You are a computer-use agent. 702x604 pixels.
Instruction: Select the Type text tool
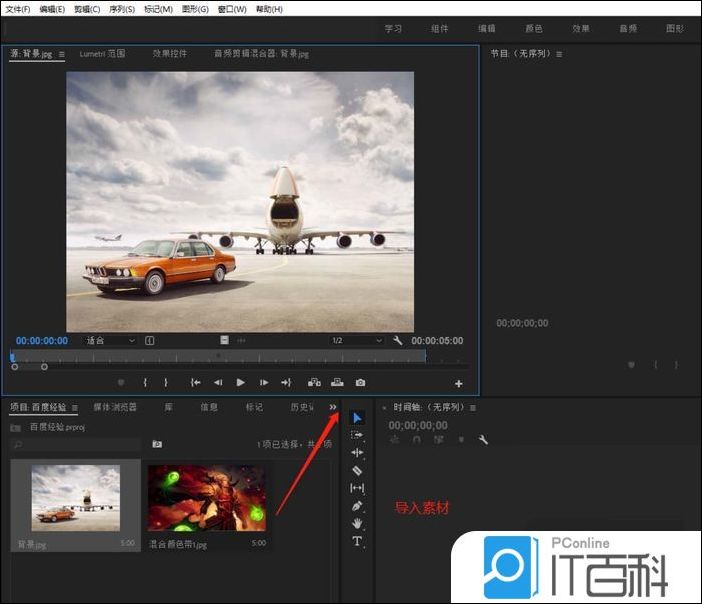pyautogui.click(x=358, y=541)
